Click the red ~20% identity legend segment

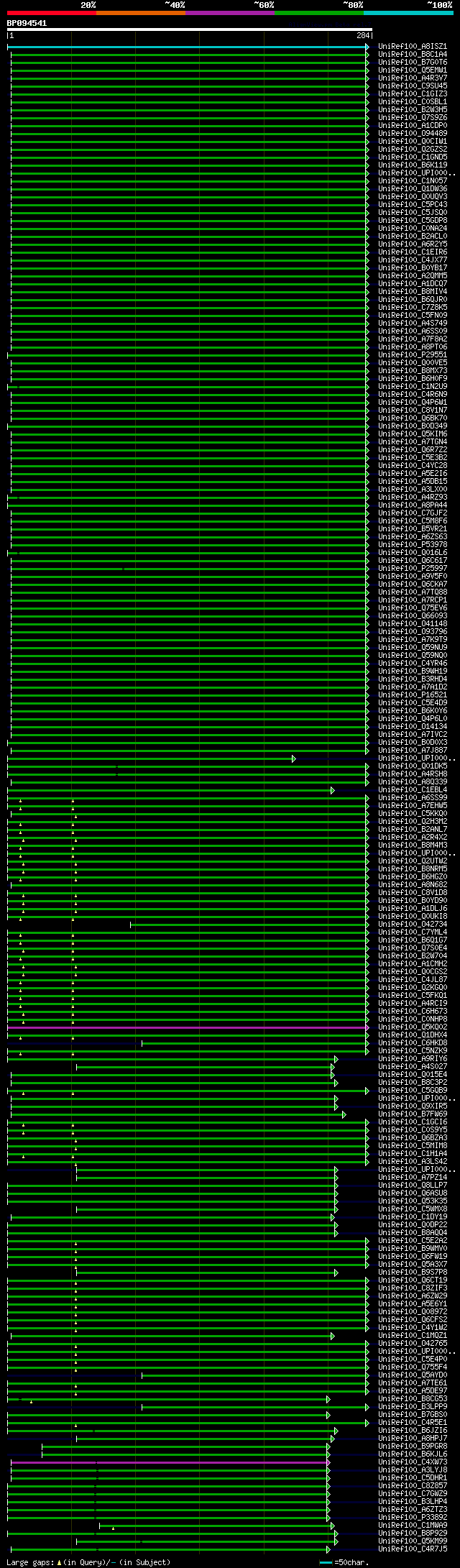point(52,12)
